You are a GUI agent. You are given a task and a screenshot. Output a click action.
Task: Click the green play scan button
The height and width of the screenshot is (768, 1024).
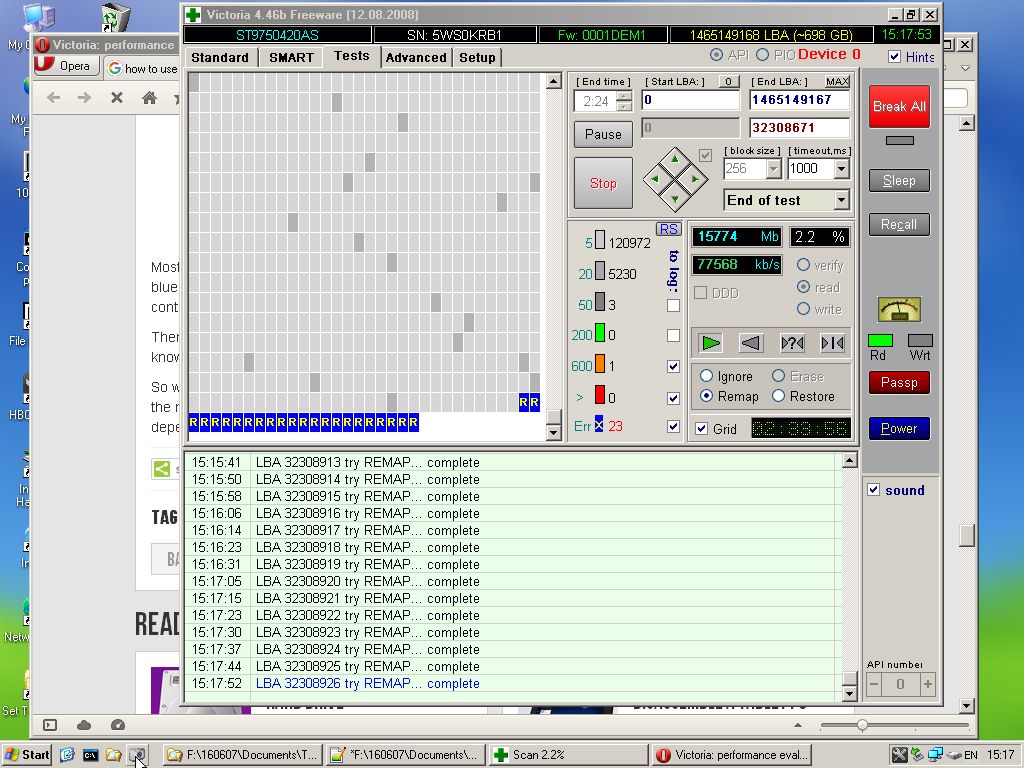pos(711,343)
